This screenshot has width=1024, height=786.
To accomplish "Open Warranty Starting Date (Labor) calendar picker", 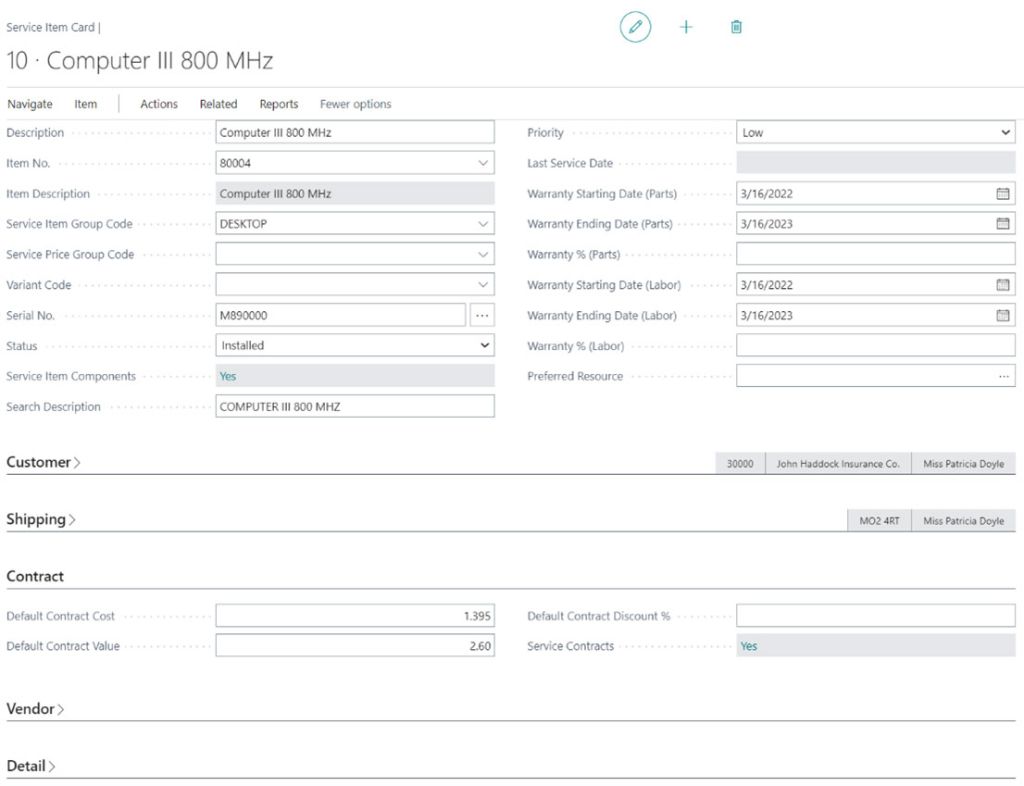I will (1003, 284).
